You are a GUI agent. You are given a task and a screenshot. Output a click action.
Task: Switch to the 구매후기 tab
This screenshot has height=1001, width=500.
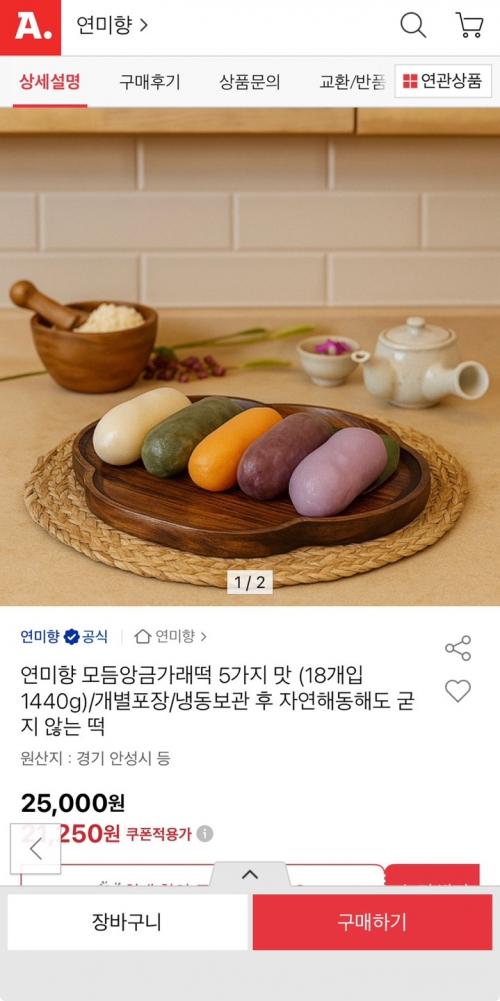point(149,82)
